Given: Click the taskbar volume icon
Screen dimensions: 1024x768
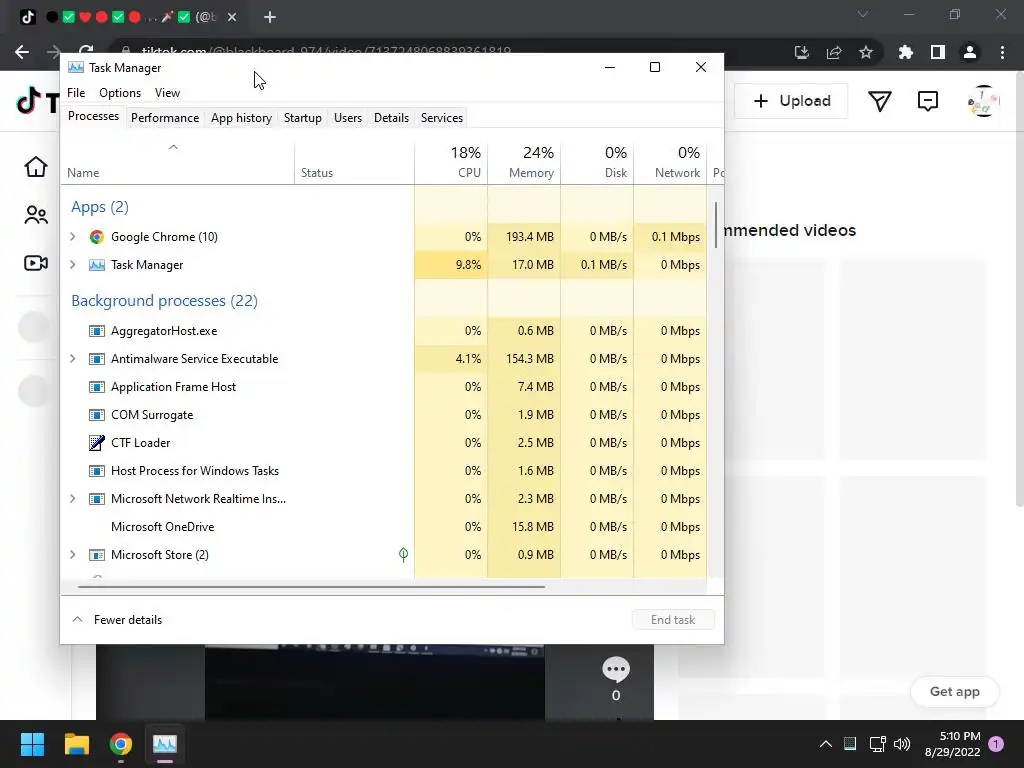Looking at the screenshot, I should 902,744.
